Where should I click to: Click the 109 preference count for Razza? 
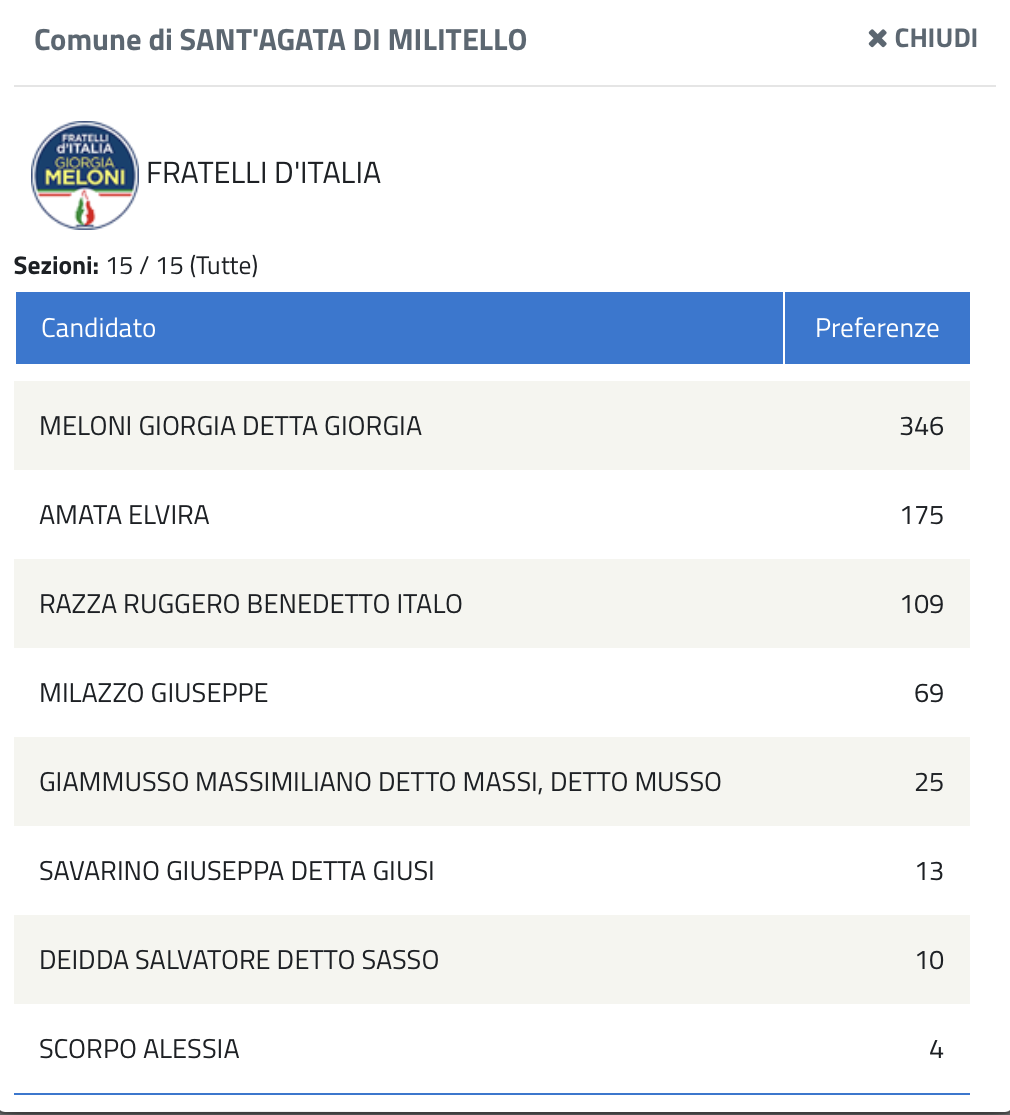click(921, 604)
